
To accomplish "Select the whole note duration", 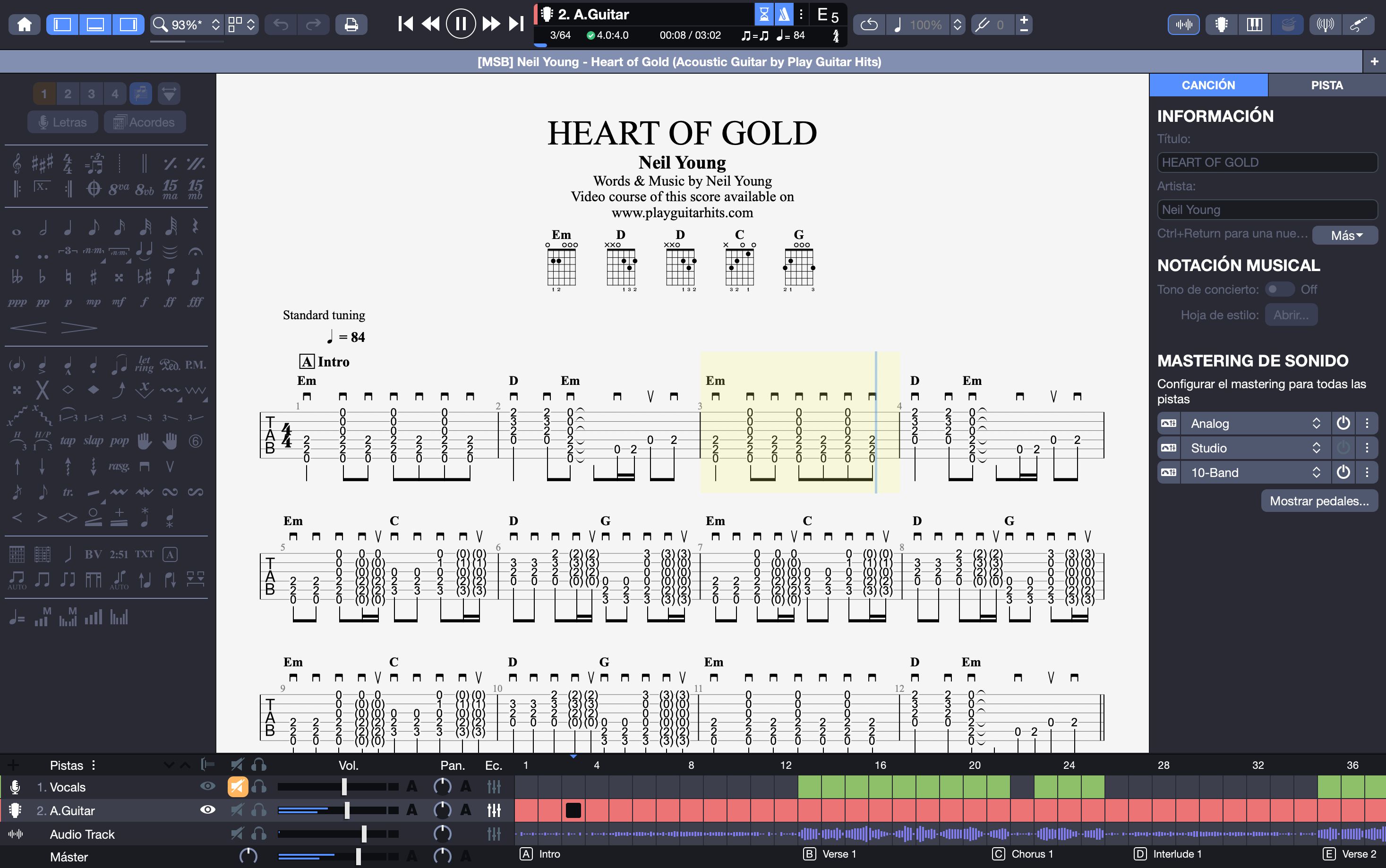I will [17, 232].
